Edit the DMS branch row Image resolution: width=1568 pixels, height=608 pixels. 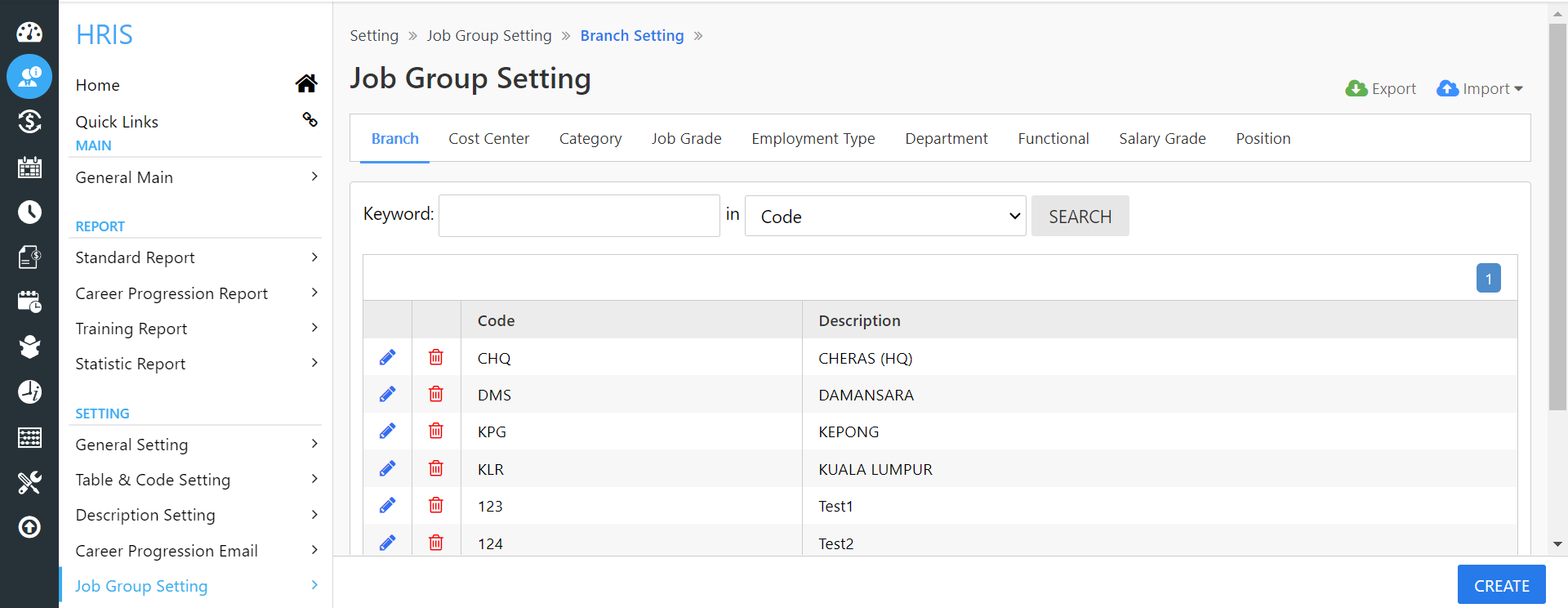click(x=387, y=394)
